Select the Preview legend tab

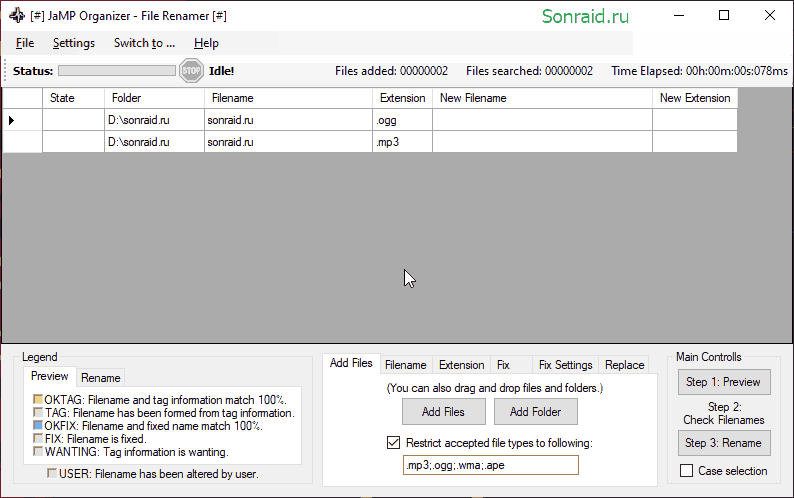(x=50, y=376)
